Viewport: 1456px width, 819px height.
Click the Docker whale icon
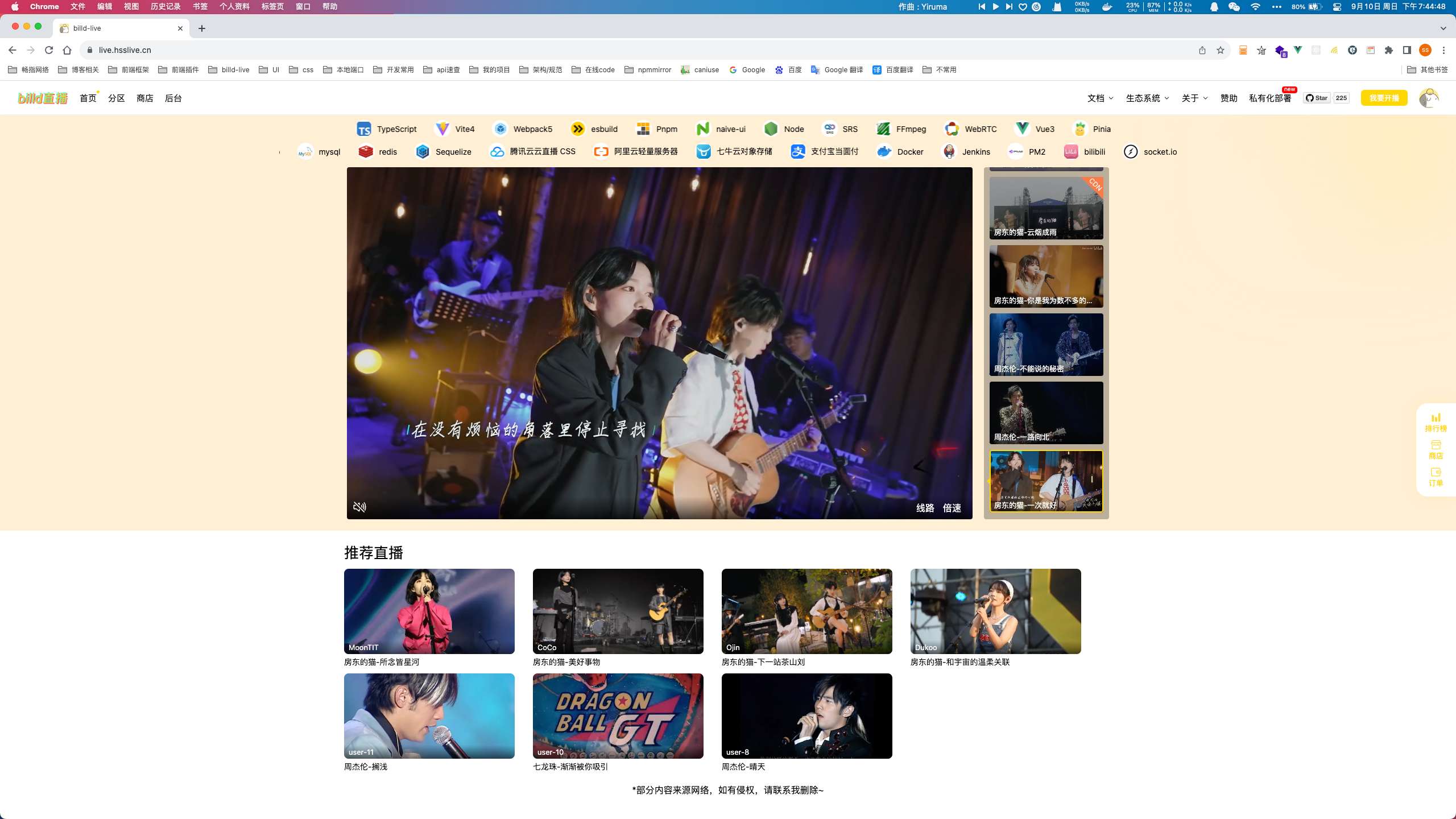click(884, 152)
